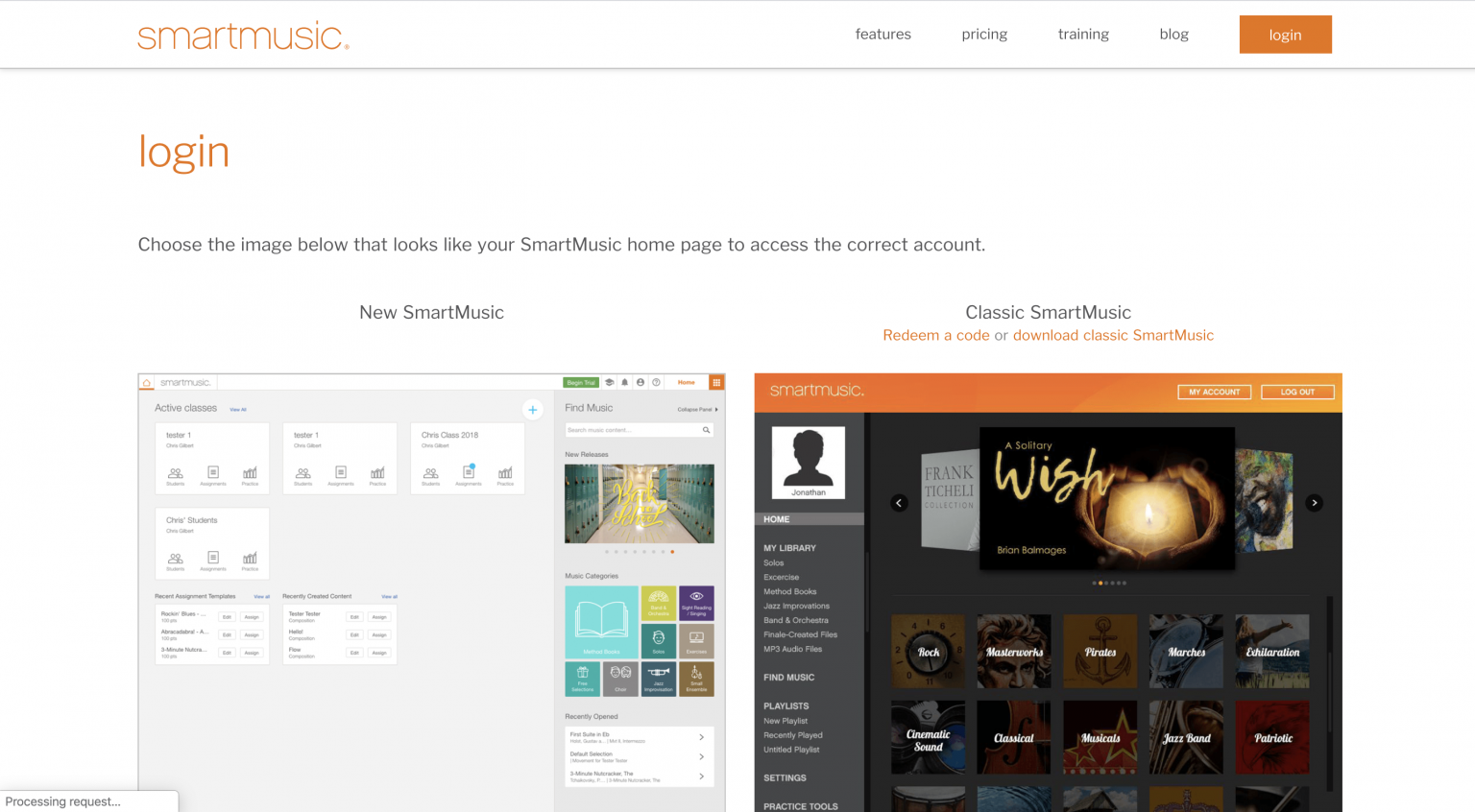Follow the Redeem a code link
Image resolution: width=1475 pixels, height=812 pixels.
pos(936,335)
